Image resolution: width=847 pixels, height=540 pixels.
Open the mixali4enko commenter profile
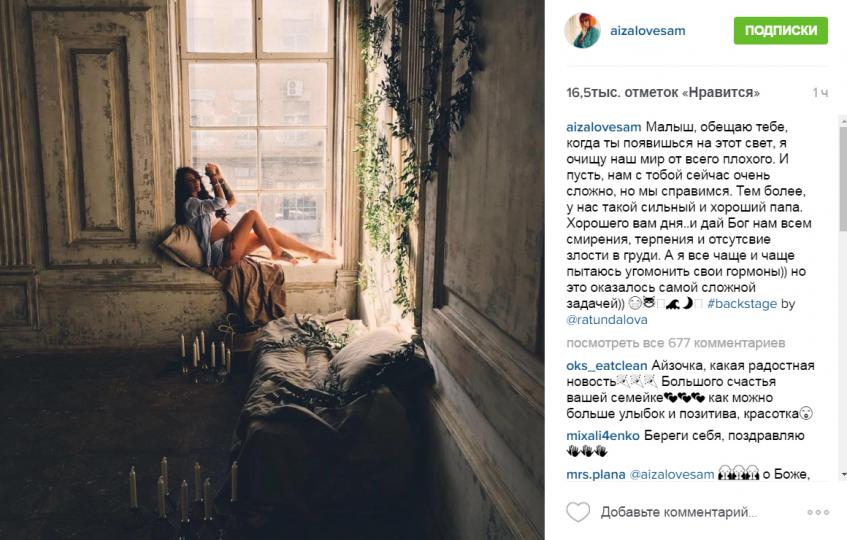pyautogui.click(x=603, y=435)
